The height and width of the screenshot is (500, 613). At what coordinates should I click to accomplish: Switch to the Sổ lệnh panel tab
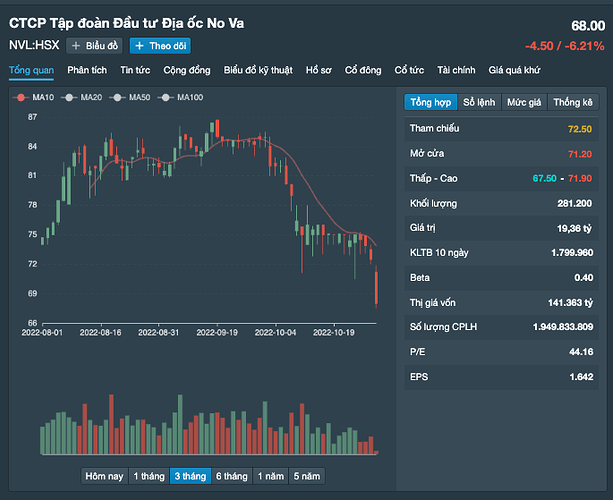pyautogui.click(x=480, y=102)
